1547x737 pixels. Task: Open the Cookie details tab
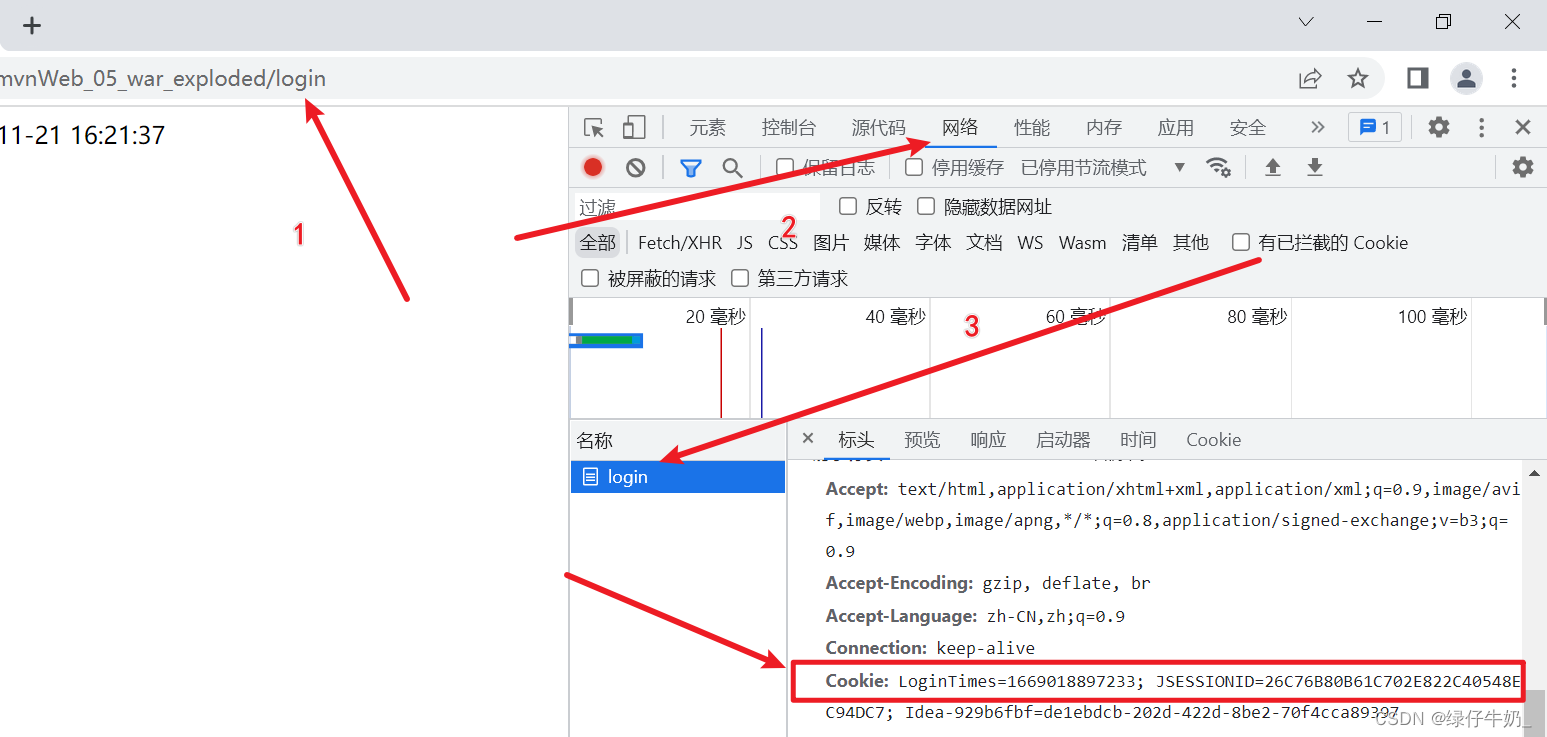(1214, 440)
